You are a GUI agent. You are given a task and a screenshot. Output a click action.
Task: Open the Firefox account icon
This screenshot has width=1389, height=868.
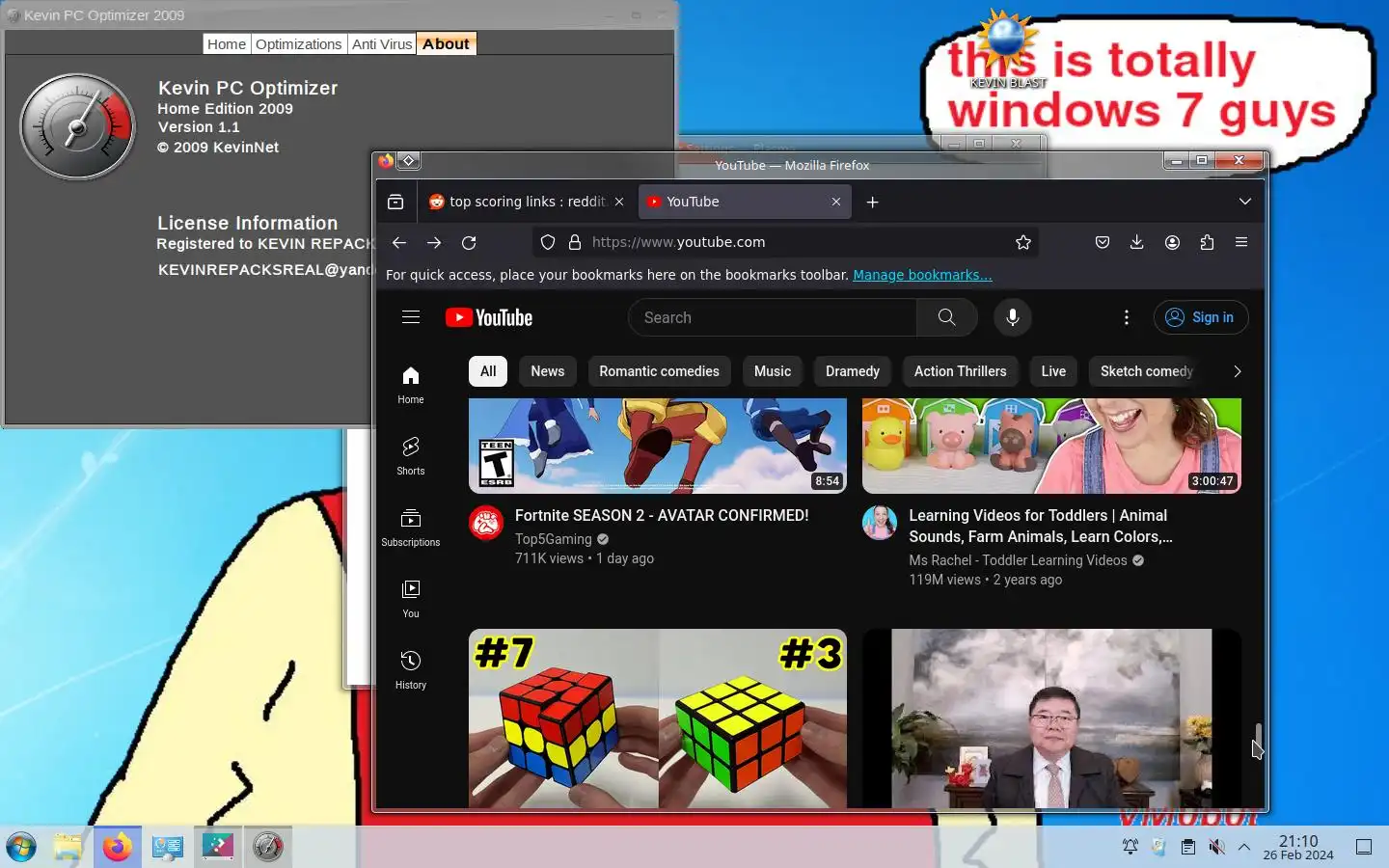point(1172,243)
